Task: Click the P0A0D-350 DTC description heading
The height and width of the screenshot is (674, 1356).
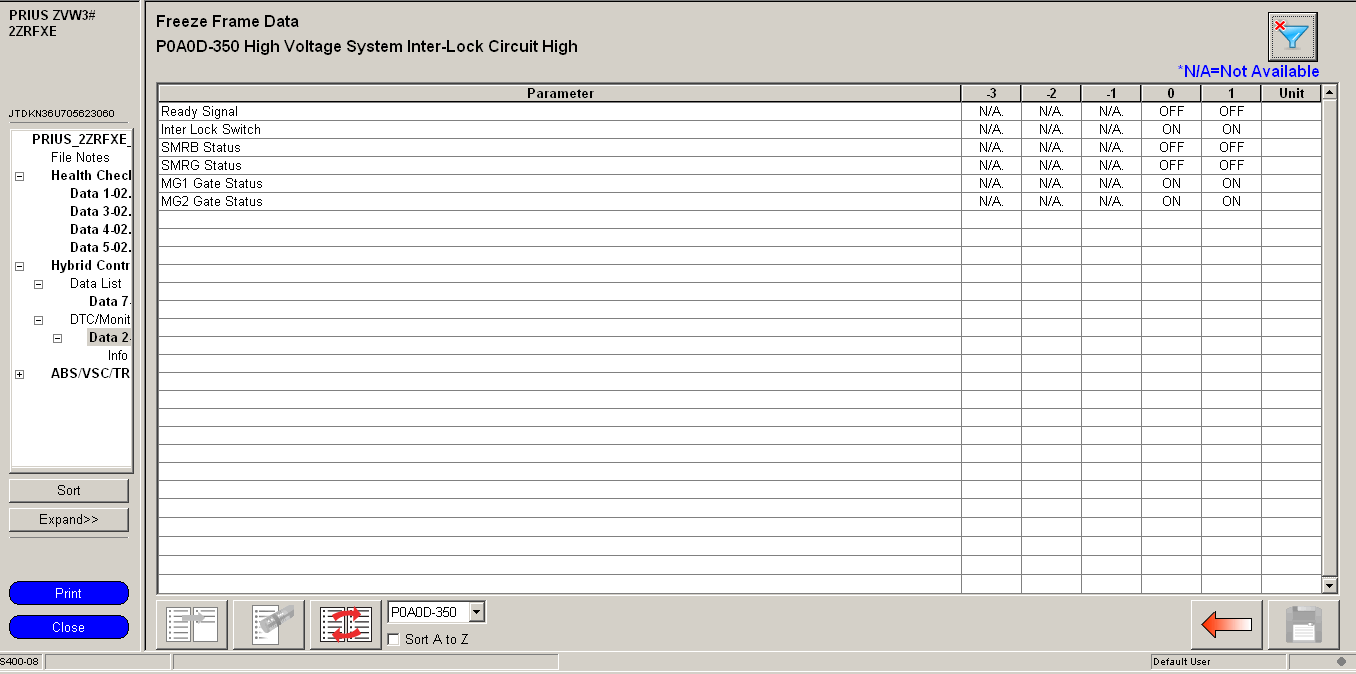Action: tap(367, 47)
